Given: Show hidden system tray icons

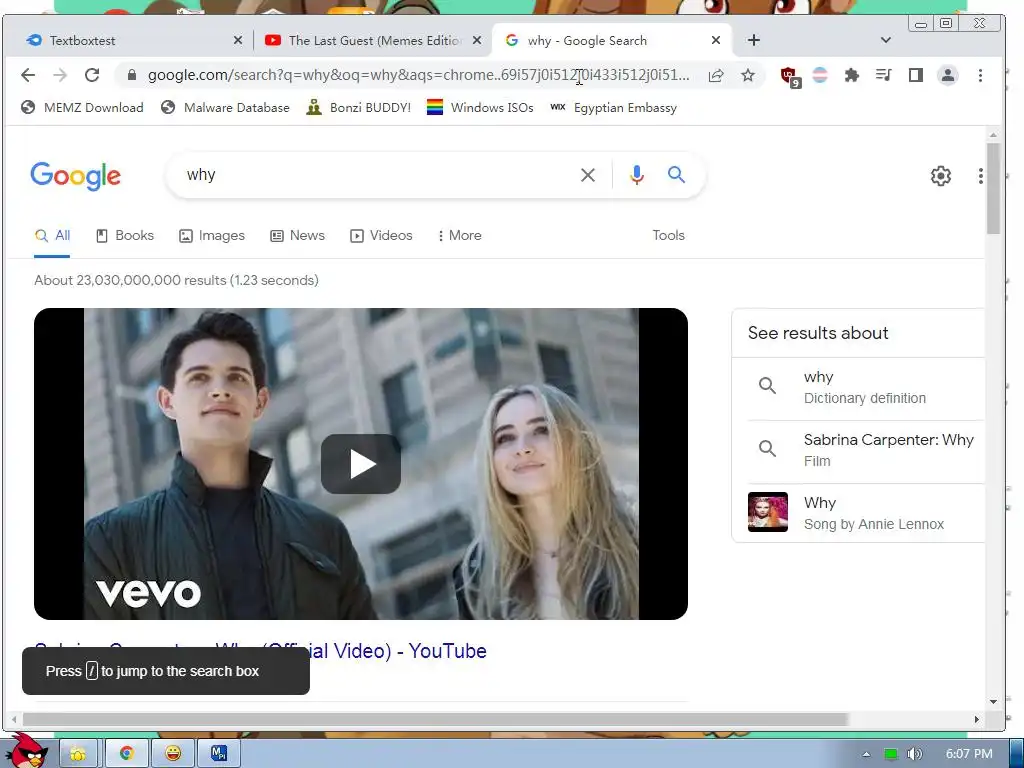Looking at the screenshot, I should (866, 754).
